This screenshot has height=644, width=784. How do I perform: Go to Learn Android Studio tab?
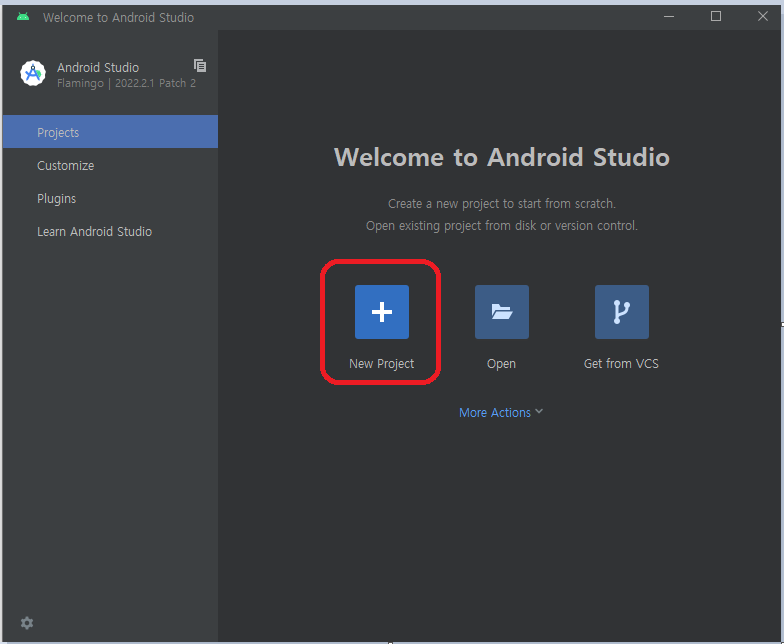point(110,232)
